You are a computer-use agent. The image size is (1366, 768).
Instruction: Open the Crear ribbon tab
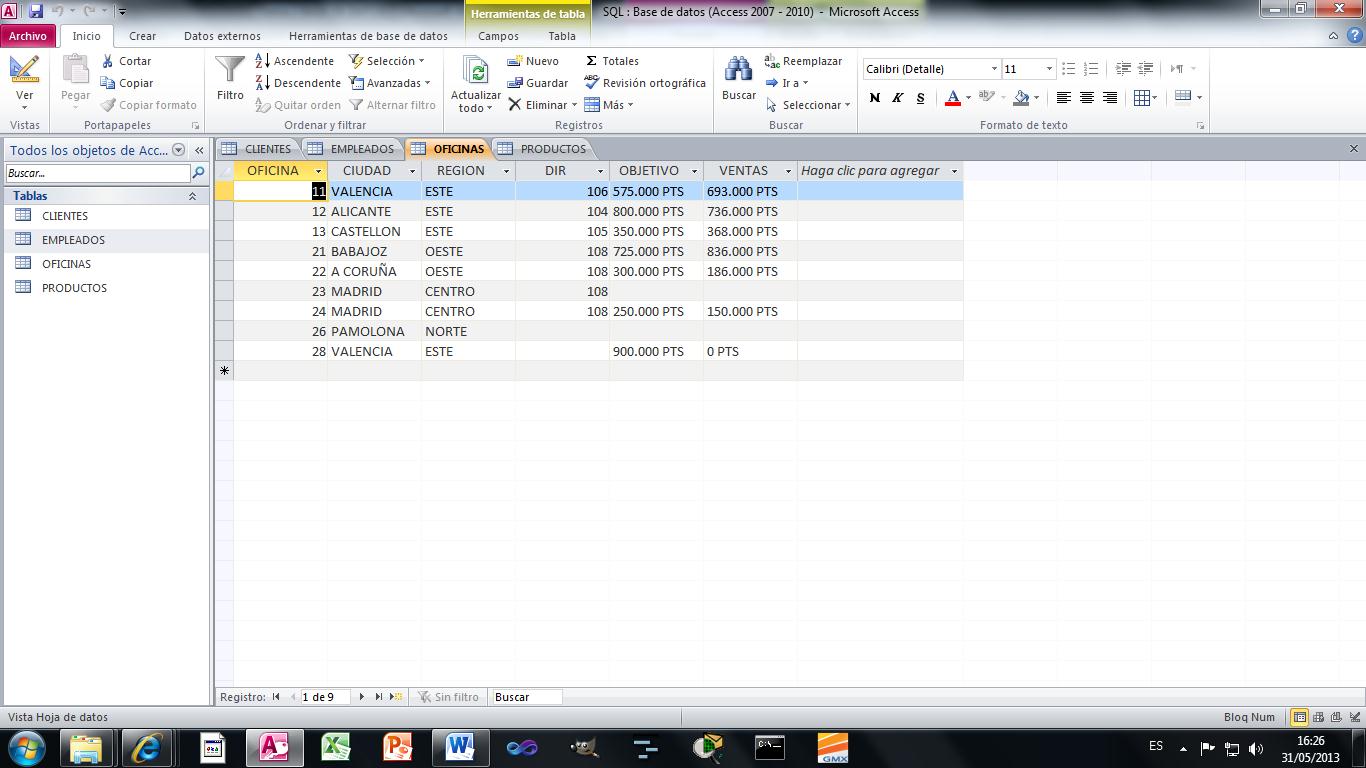(142, 35)
